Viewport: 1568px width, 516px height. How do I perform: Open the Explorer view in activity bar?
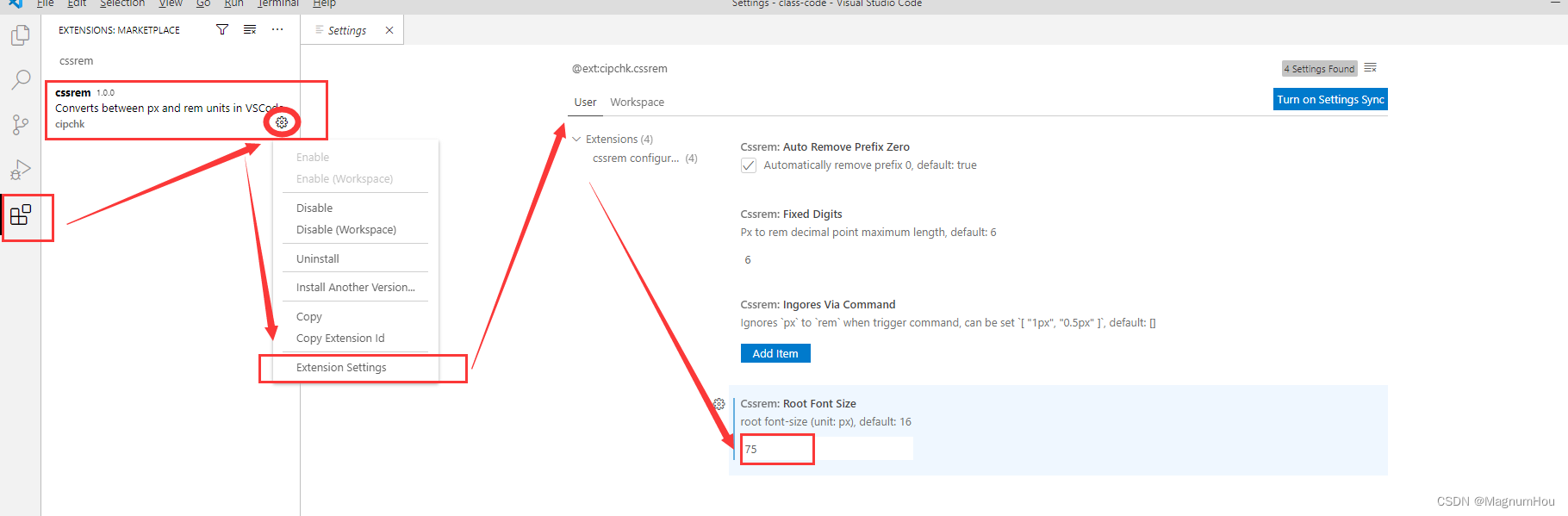click(x=21, y=35)
